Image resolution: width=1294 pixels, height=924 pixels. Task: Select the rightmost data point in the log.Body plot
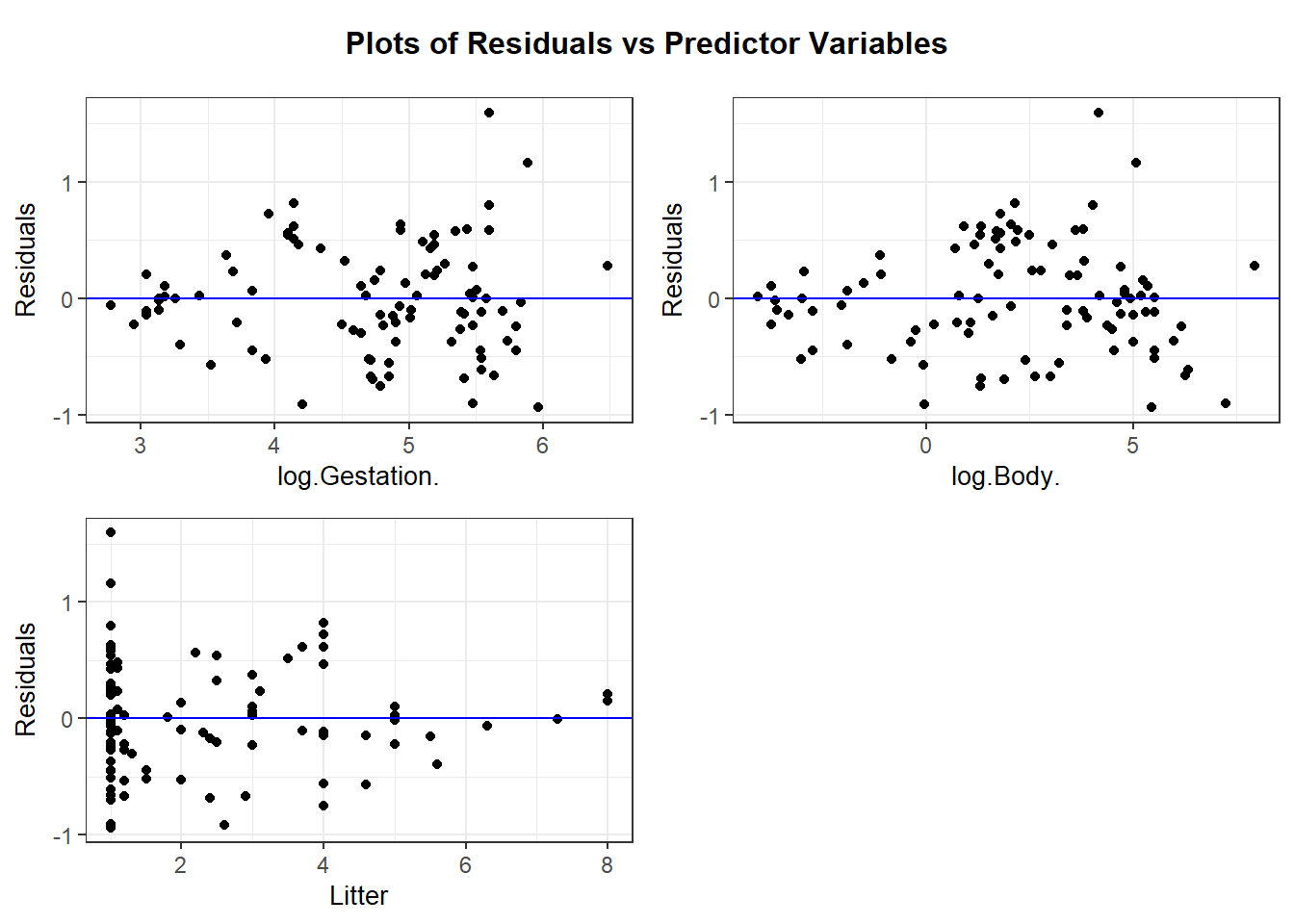(1255, 266)
